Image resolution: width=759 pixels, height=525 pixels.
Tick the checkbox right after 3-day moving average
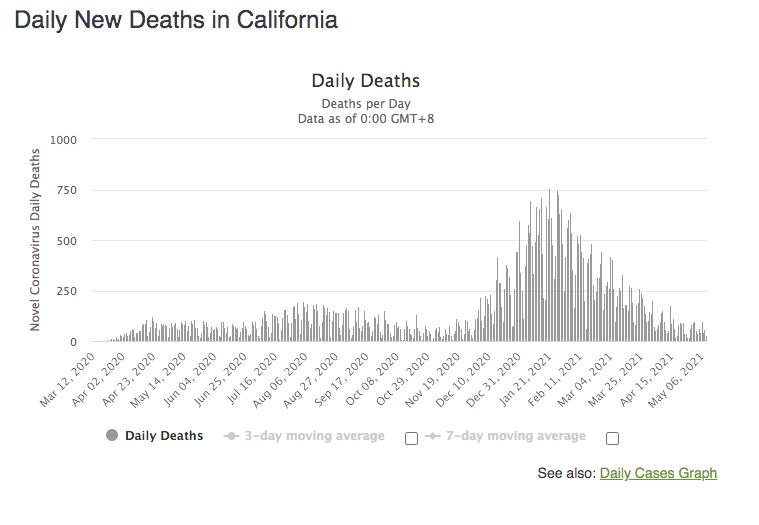point(411,438)
